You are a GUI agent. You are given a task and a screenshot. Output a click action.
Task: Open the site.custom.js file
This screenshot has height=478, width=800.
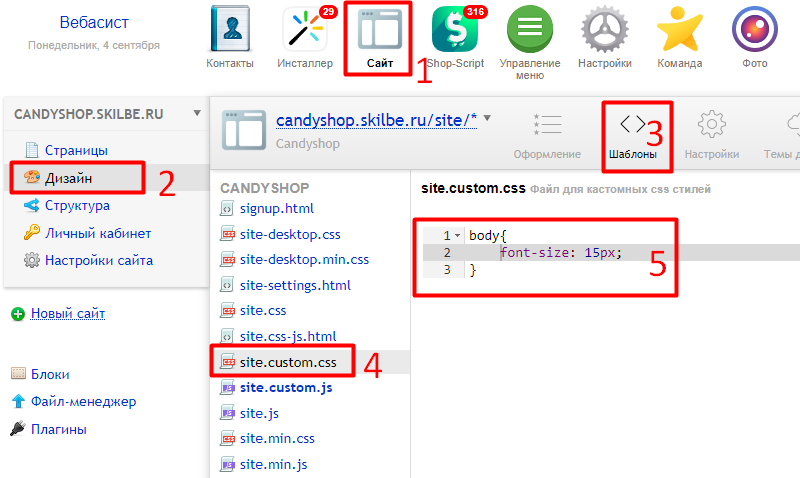284,387
